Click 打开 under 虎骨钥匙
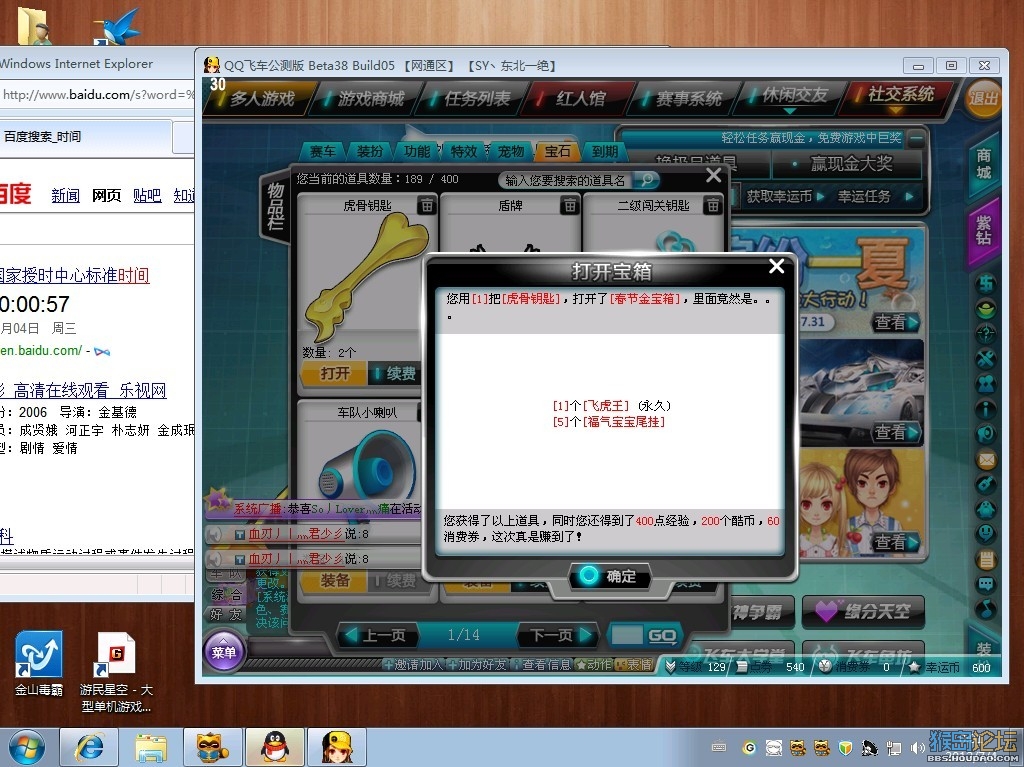1024x767 pixels. [335, 374]
